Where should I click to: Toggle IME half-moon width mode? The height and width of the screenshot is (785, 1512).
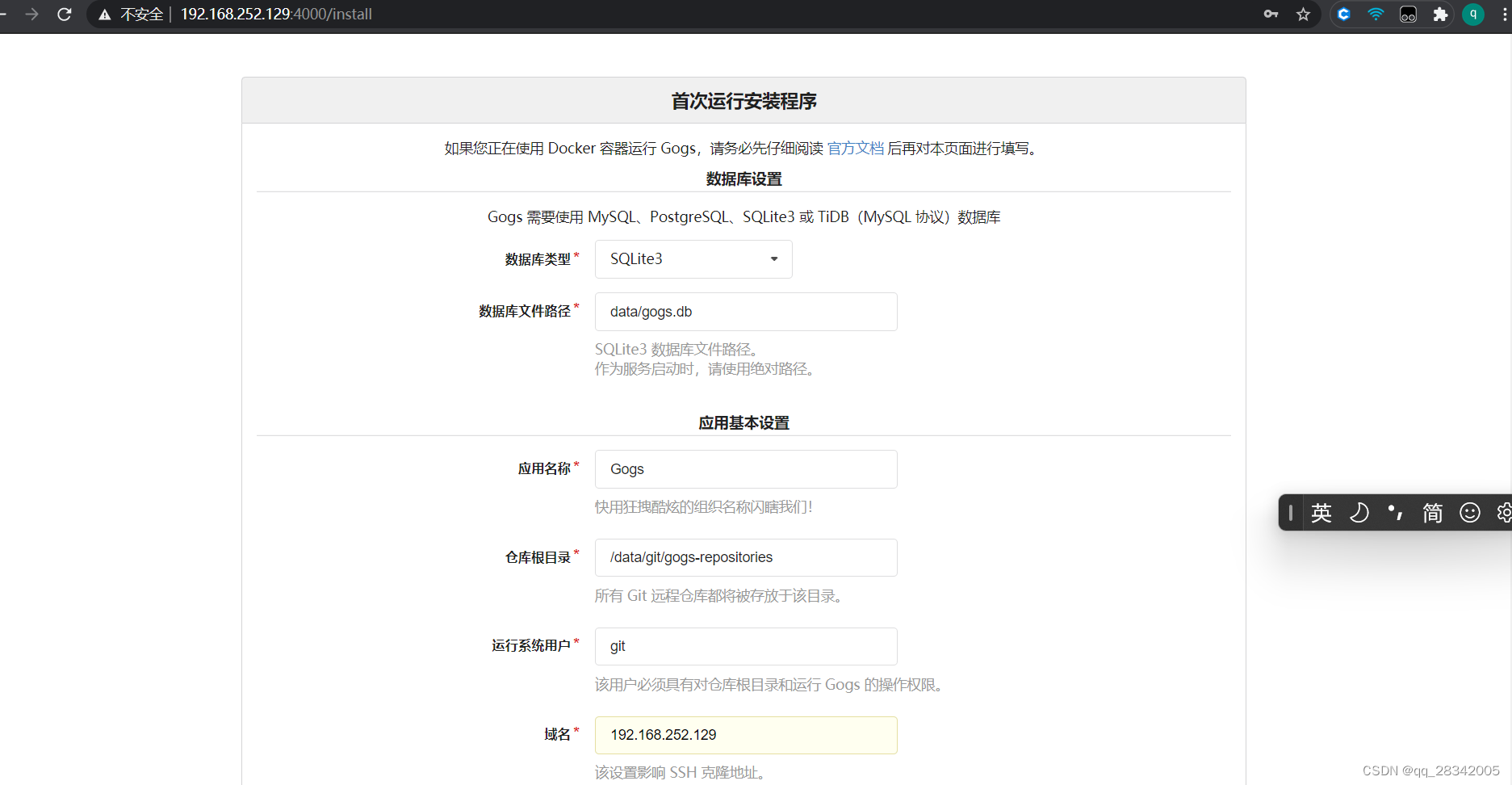pyautogui.click(x=1359, y=513)
